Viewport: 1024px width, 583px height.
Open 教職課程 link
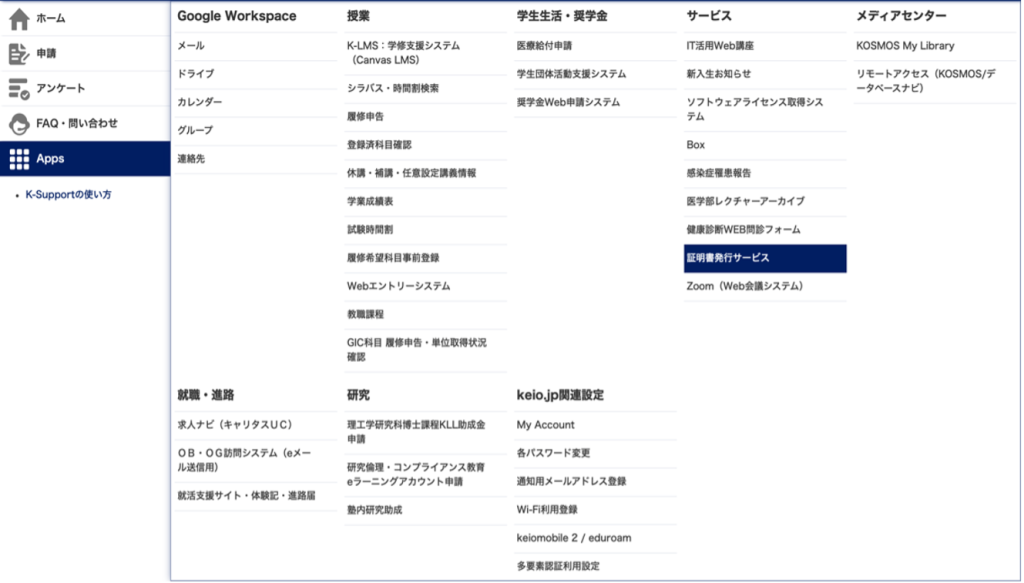(x=365, y=314)
